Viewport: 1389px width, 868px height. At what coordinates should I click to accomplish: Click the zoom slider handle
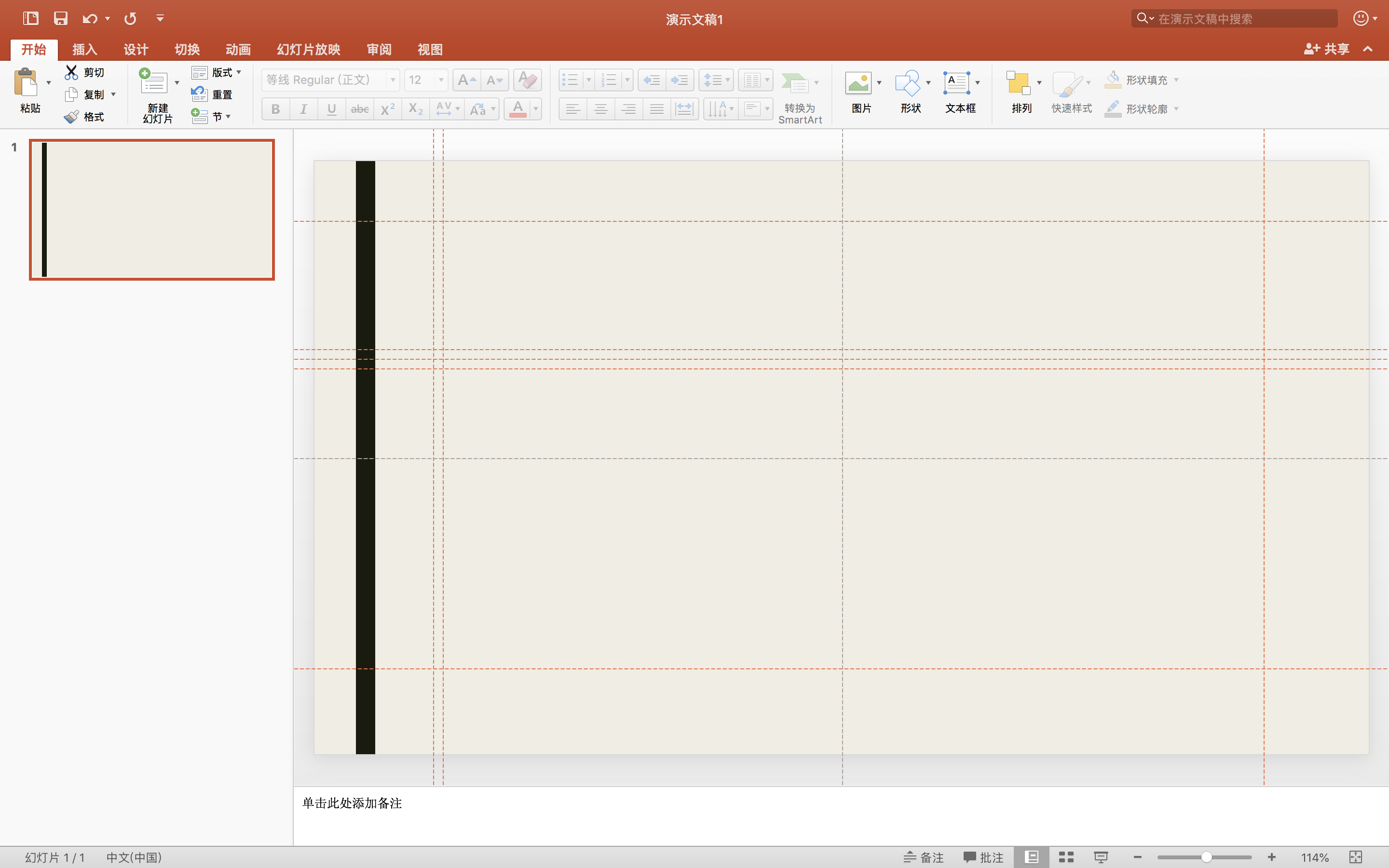pyautogui.click(x=1207, y=857)
